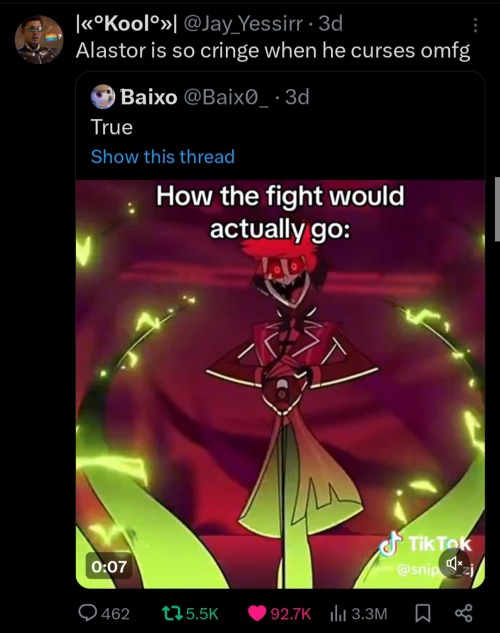500x633 pixels.
Task: Like the tweet with the heart icon
Action: click(257, 614)
